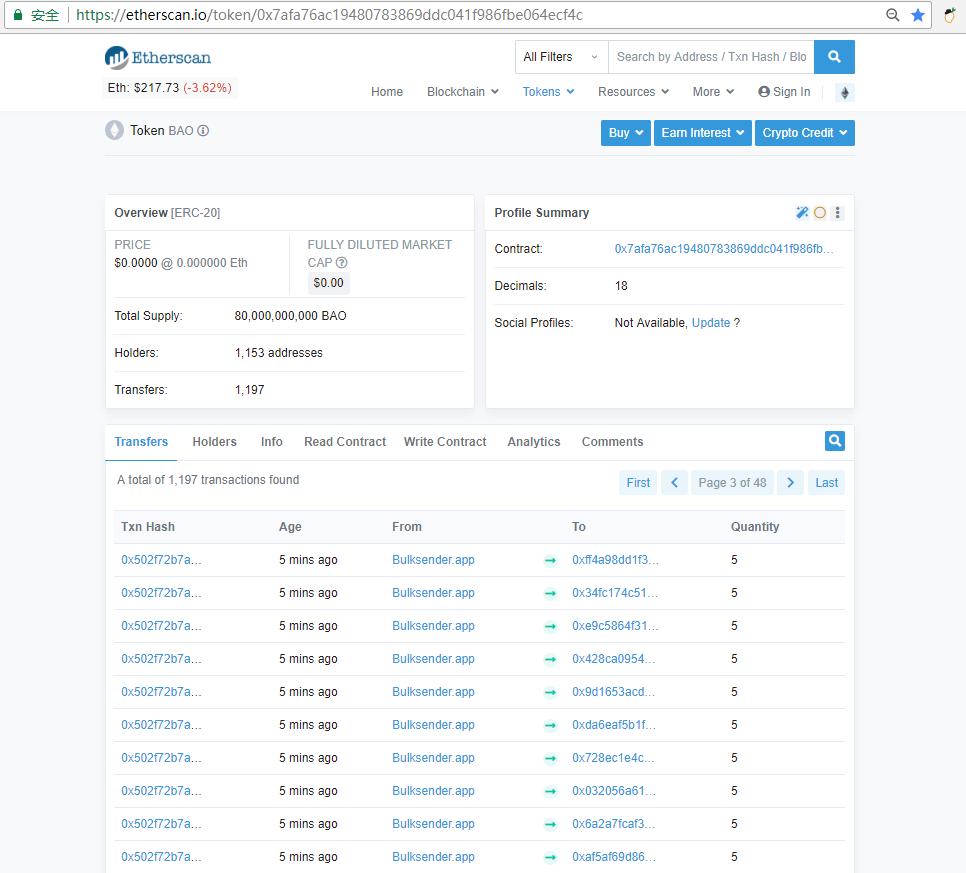
Task: Expand the Resources menu
Action: [633, 92]
